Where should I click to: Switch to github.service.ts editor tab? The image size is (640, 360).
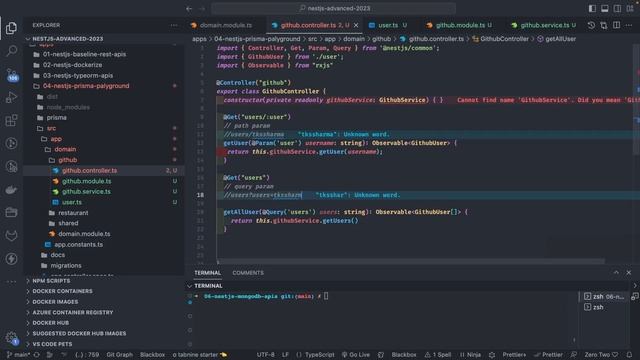coord(543,25)
